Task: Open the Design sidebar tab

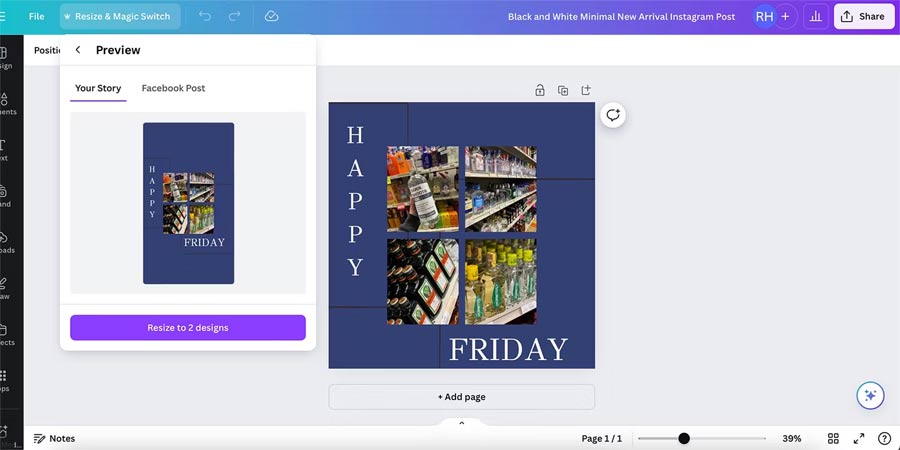Action: tap(5, 57)
